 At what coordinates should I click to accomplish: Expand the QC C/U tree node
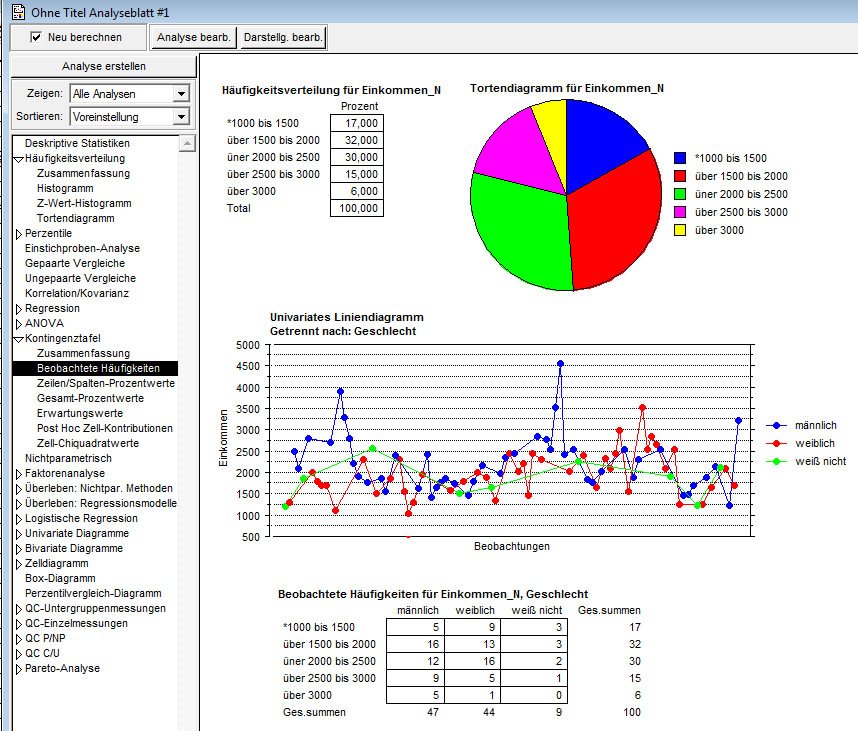click(19, 654)
